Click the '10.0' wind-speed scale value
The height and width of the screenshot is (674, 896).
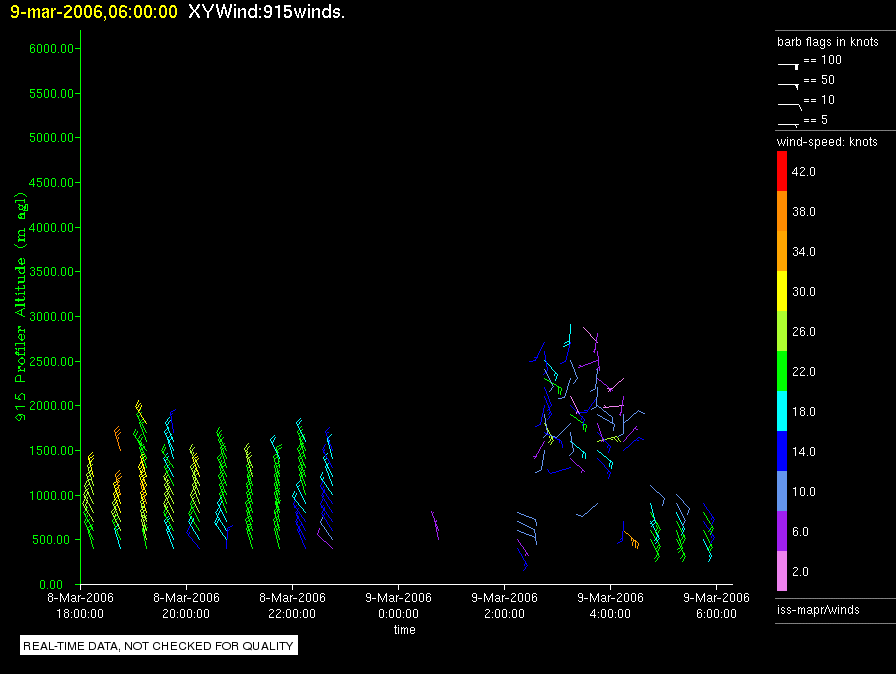pyautogui.click(x=803, y=491)
